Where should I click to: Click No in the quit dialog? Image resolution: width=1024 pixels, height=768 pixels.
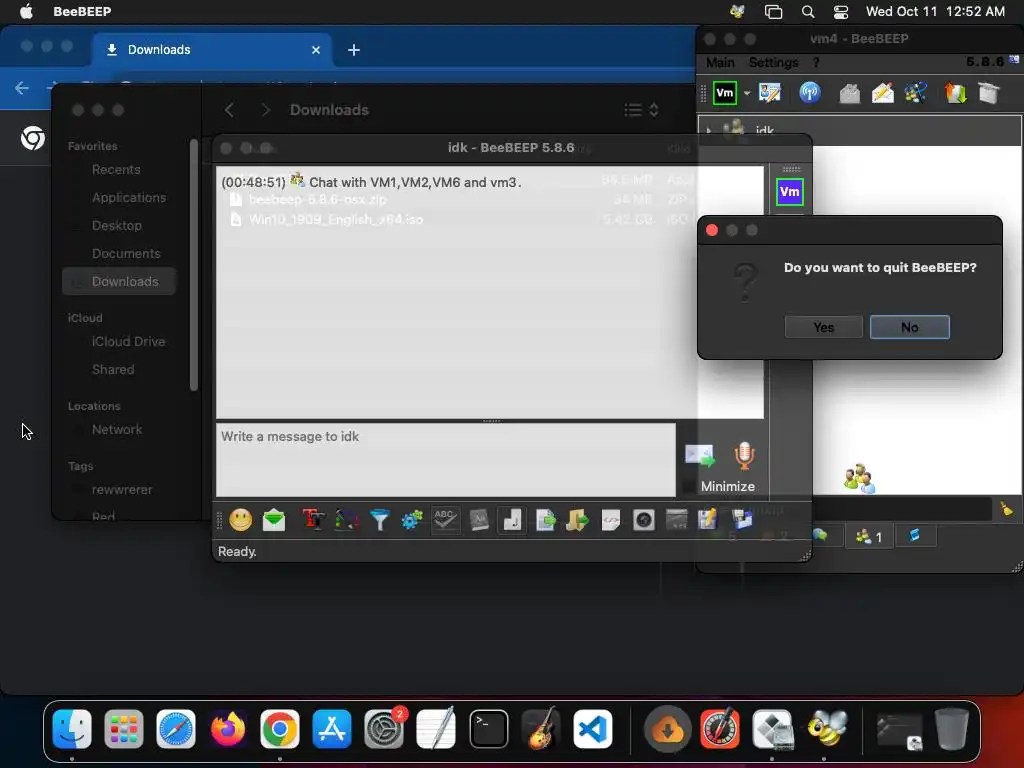(x=909, y=327)
